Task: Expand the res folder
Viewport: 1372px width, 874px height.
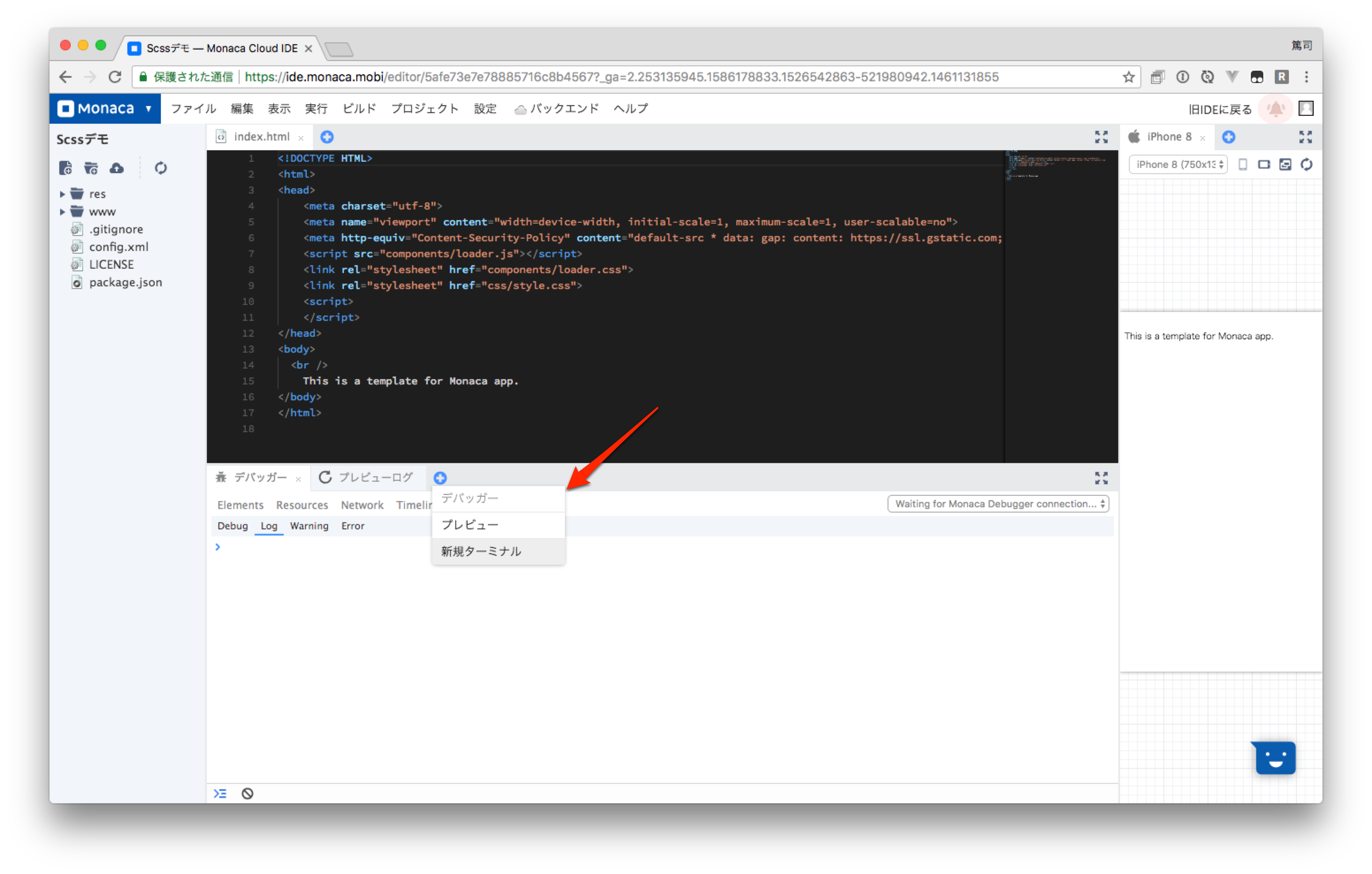Action: [62, 194]
